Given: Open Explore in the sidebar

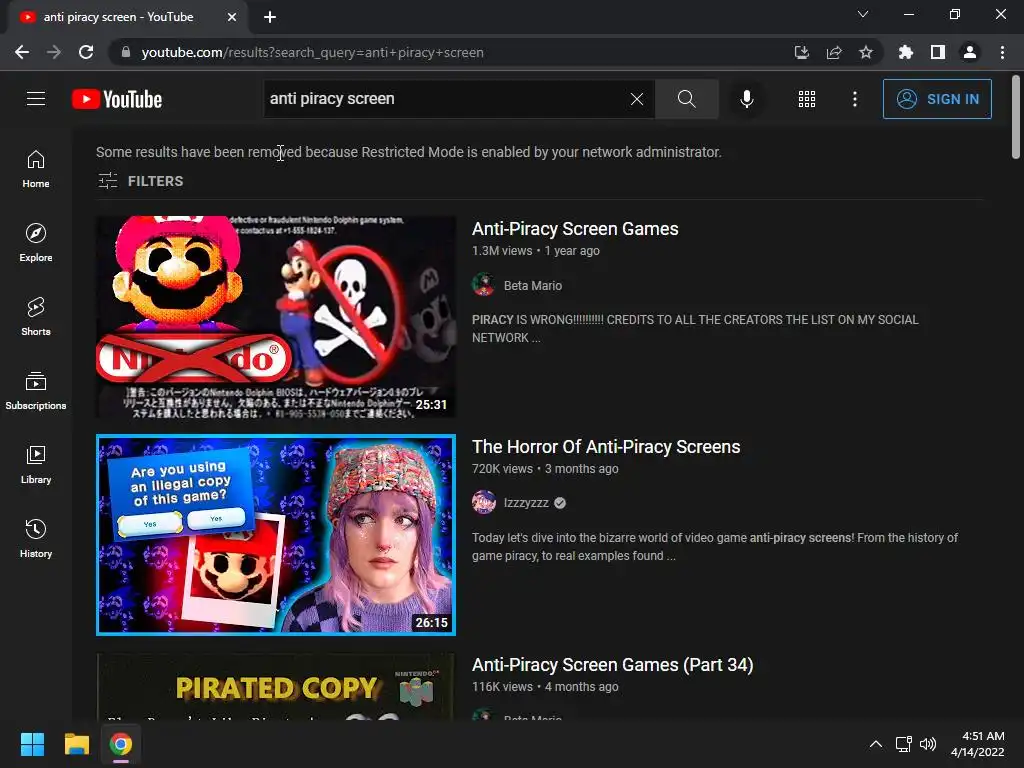Looking at the screenshot, I should [36, 243].
